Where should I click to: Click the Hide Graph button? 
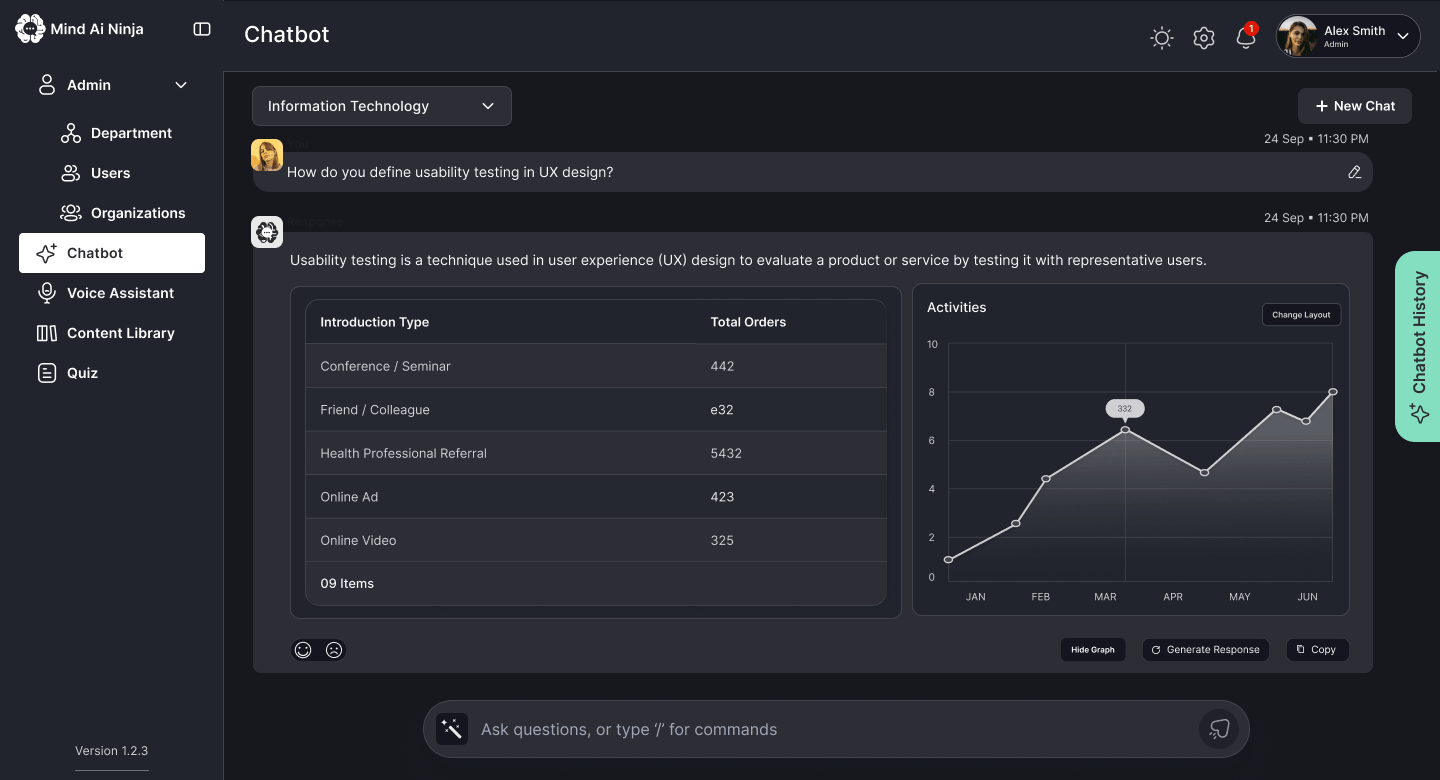coord(1093,650)
